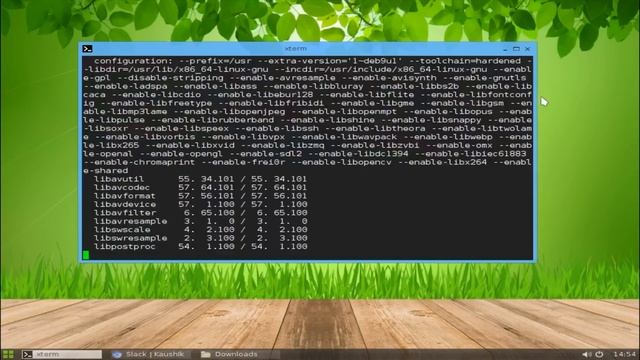The height and width of the screenshot is (360, 640).
Task: Click the libswresample version row
Action: click(200, 238)
